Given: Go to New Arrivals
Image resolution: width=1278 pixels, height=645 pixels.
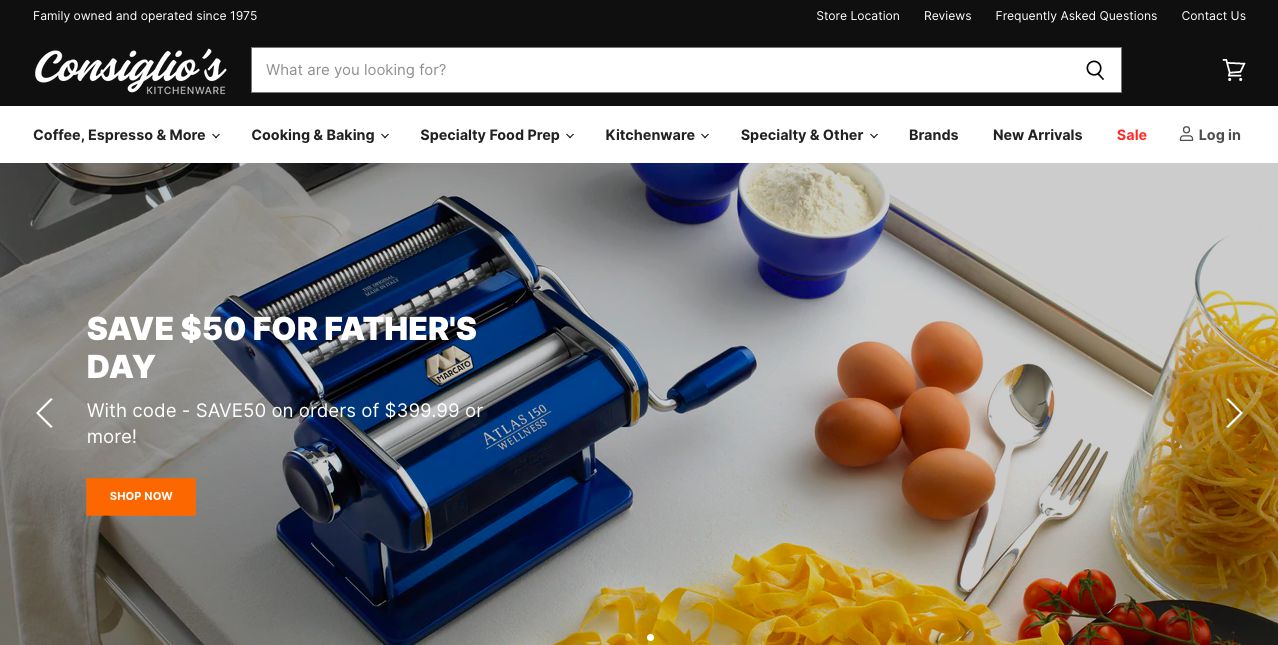Looking at the screenshot, I should 1037,135.
